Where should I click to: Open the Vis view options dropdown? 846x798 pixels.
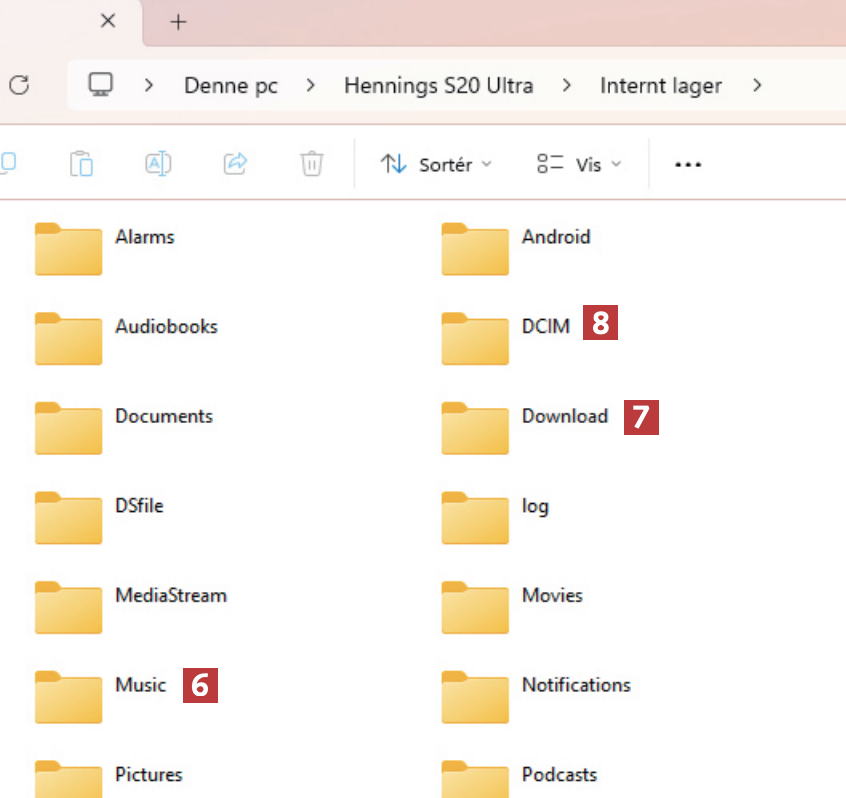[x=579, y=164]
